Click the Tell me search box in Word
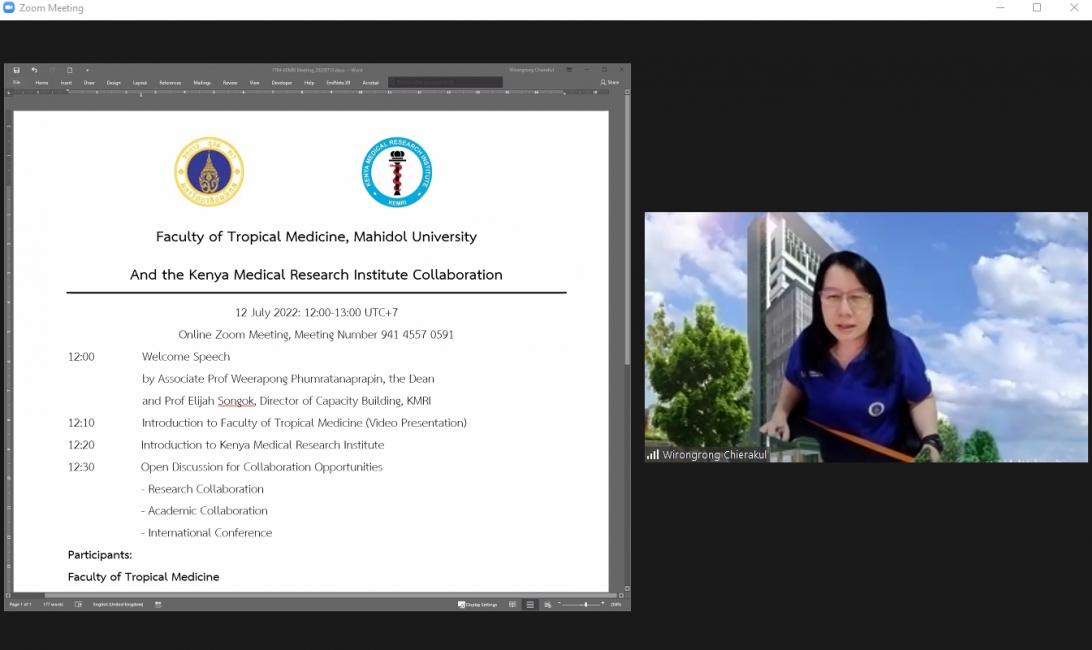The height and width of the screenshot is (650, 1092). 445,82
